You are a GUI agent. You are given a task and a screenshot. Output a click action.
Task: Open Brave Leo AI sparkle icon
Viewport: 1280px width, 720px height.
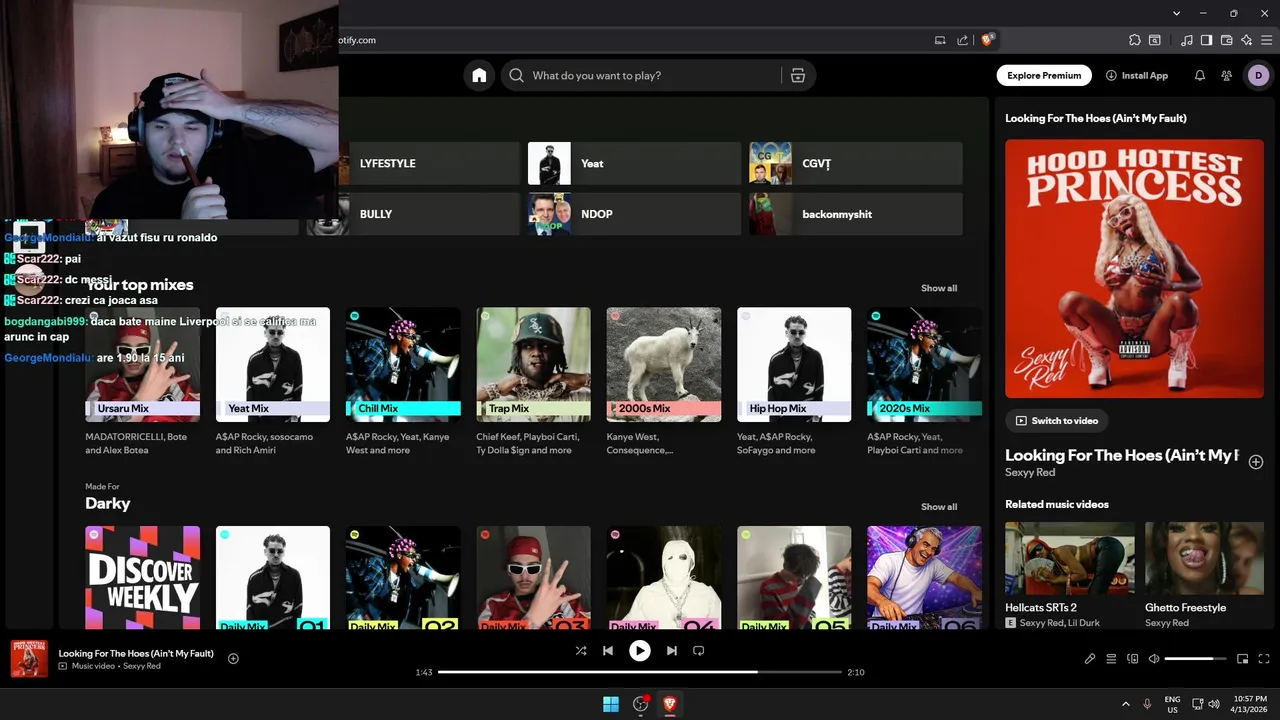[x=1246, y=40]
